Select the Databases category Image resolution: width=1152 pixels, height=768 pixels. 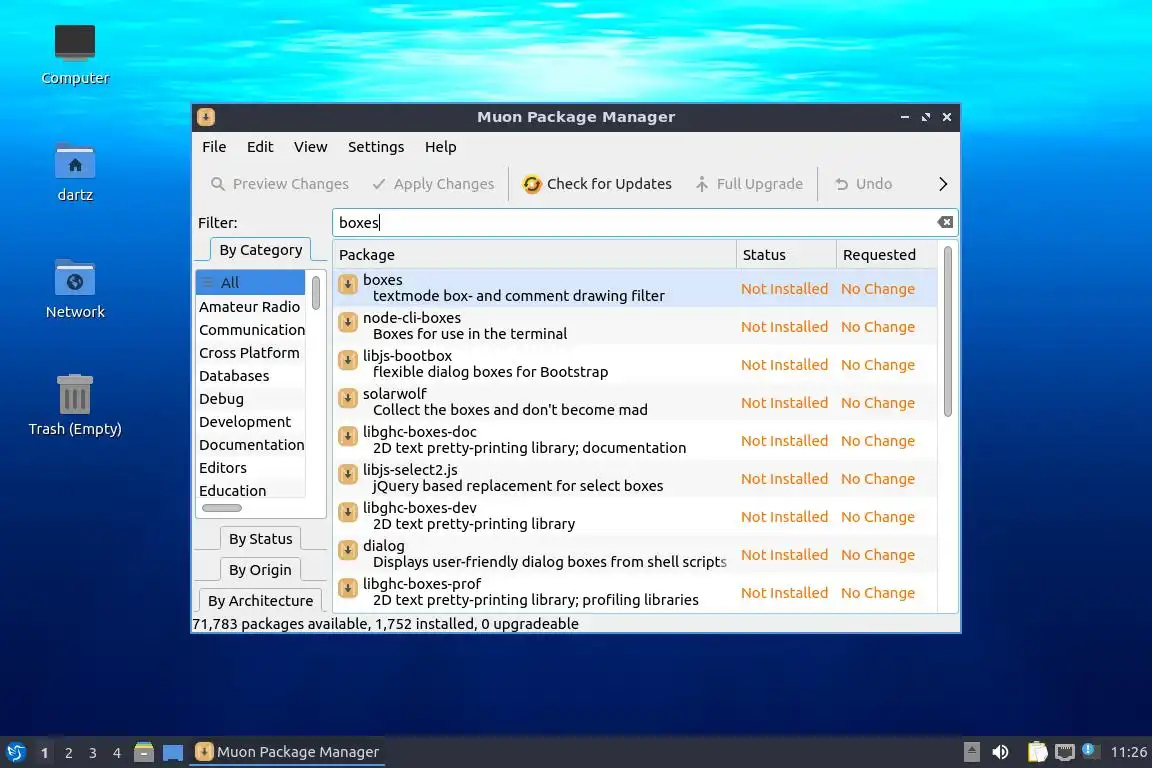coord(250,376)
